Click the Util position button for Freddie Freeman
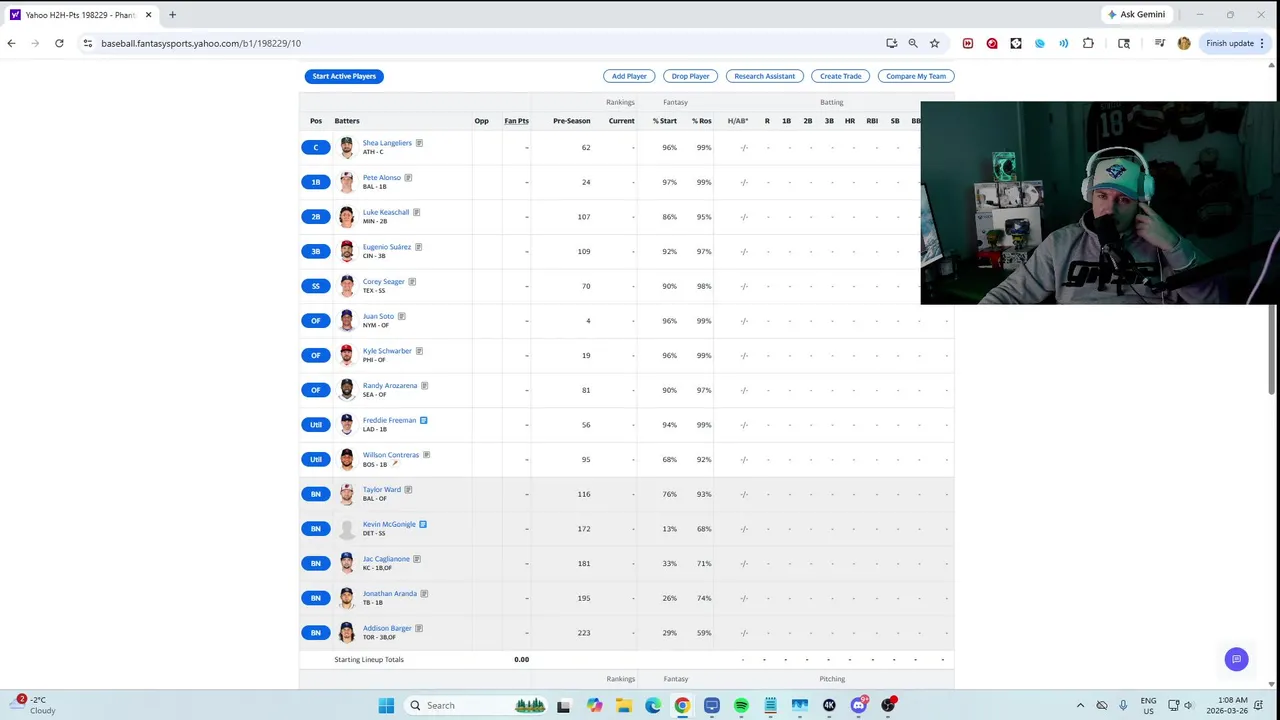Image resolution: width=1280 pixels, height=720 pixels. point(316,424)
